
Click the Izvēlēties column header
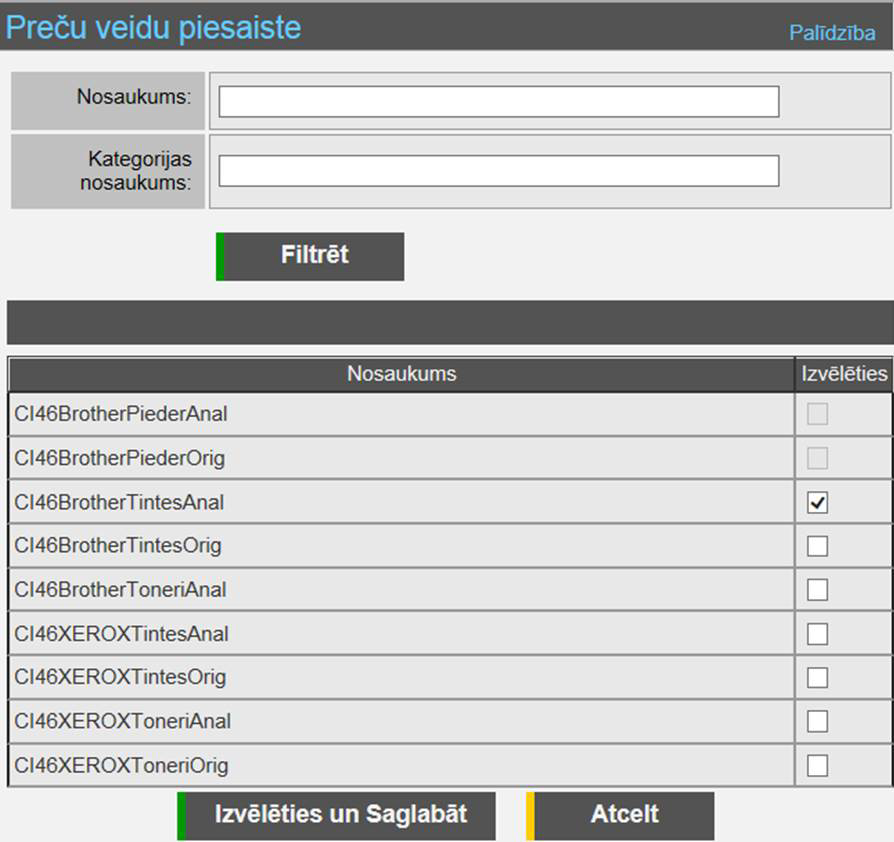click(x=844, y=374)
